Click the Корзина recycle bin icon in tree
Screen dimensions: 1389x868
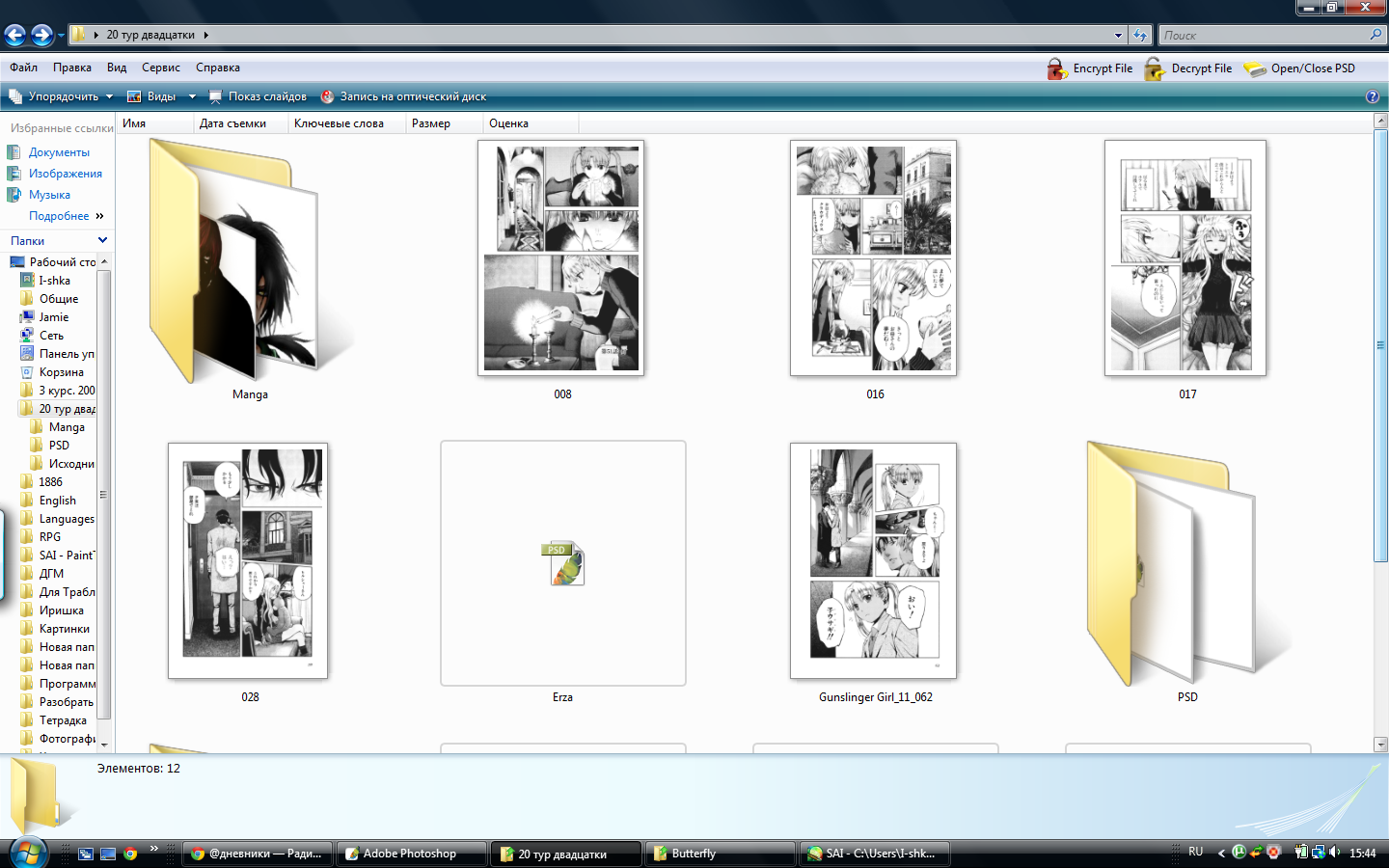[27, 372]
